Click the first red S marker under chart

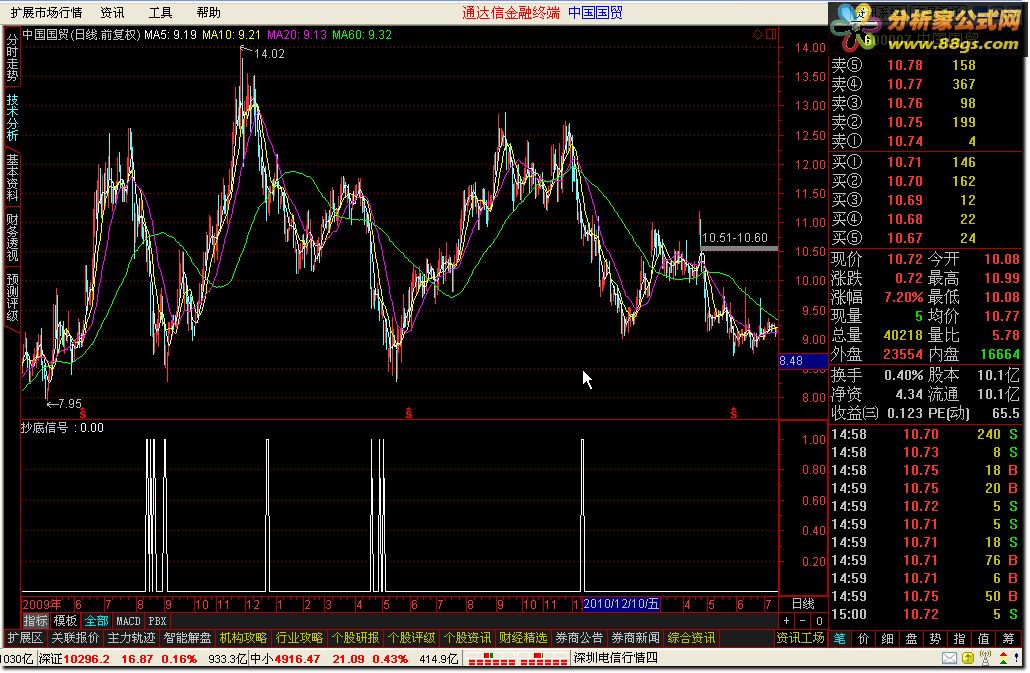tap(83, 413)
